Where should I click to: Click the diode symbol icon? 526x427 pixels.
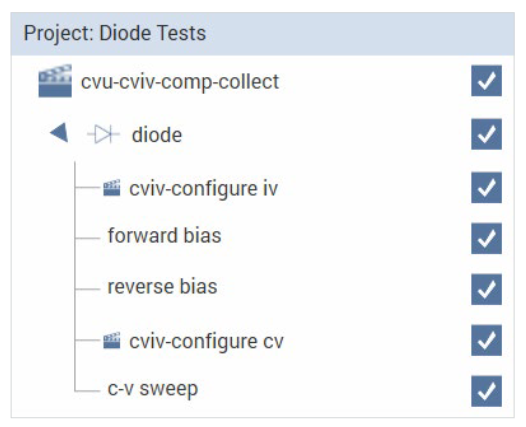click(103, 134)
